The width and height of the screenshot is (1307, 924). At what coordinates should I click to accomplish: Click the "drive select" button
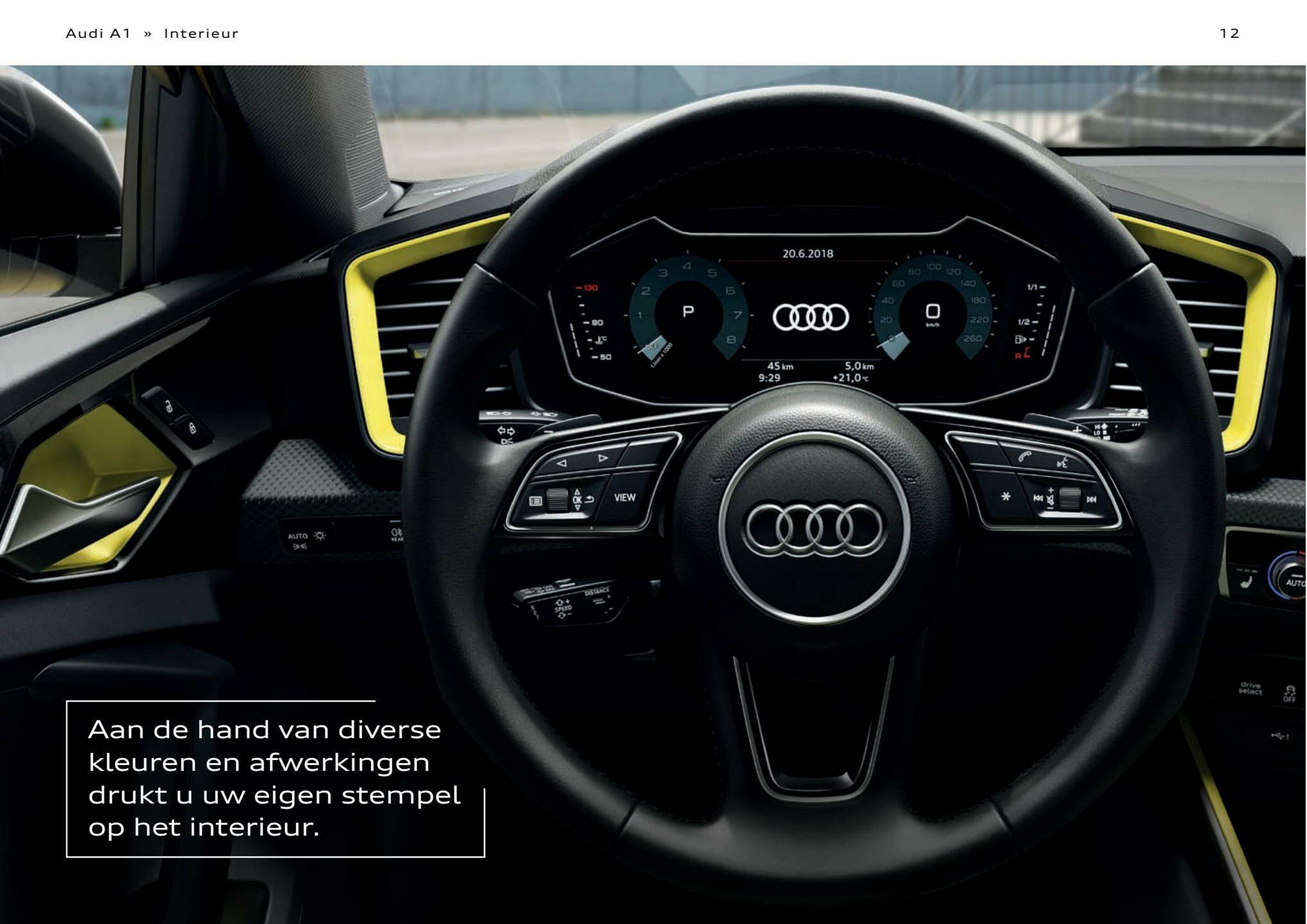click(x=1250, y=688)
